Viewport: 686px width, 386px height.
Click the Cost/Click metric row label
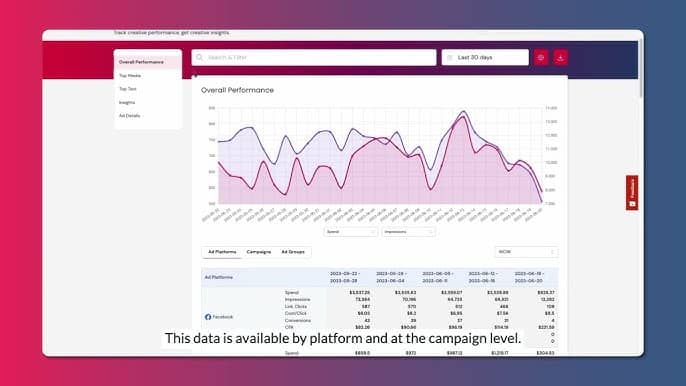tap(295, 313)
